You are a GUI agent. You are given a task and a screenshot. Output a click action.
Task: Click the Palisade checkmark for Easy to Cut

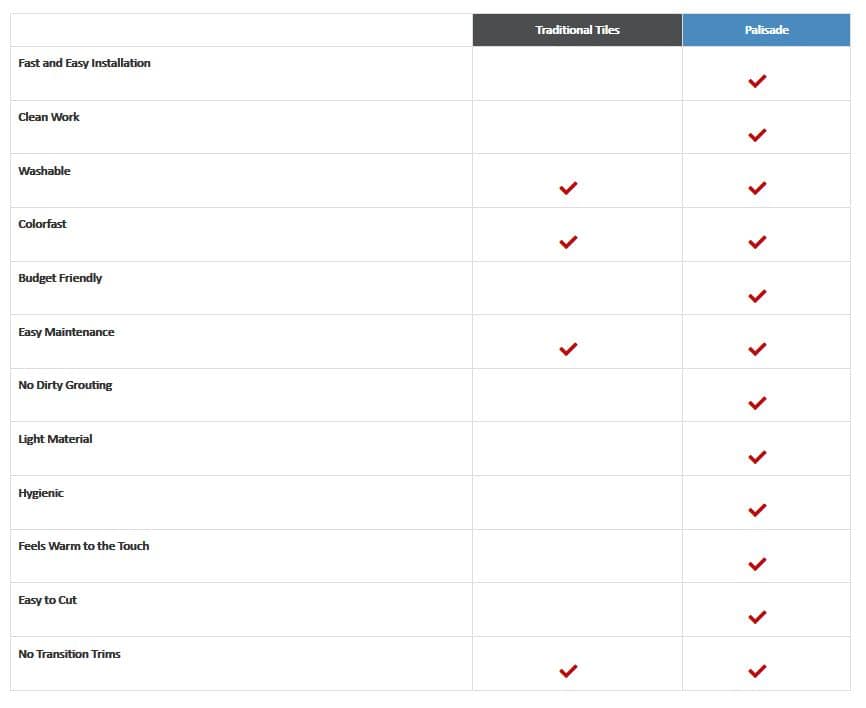[757, 617]
